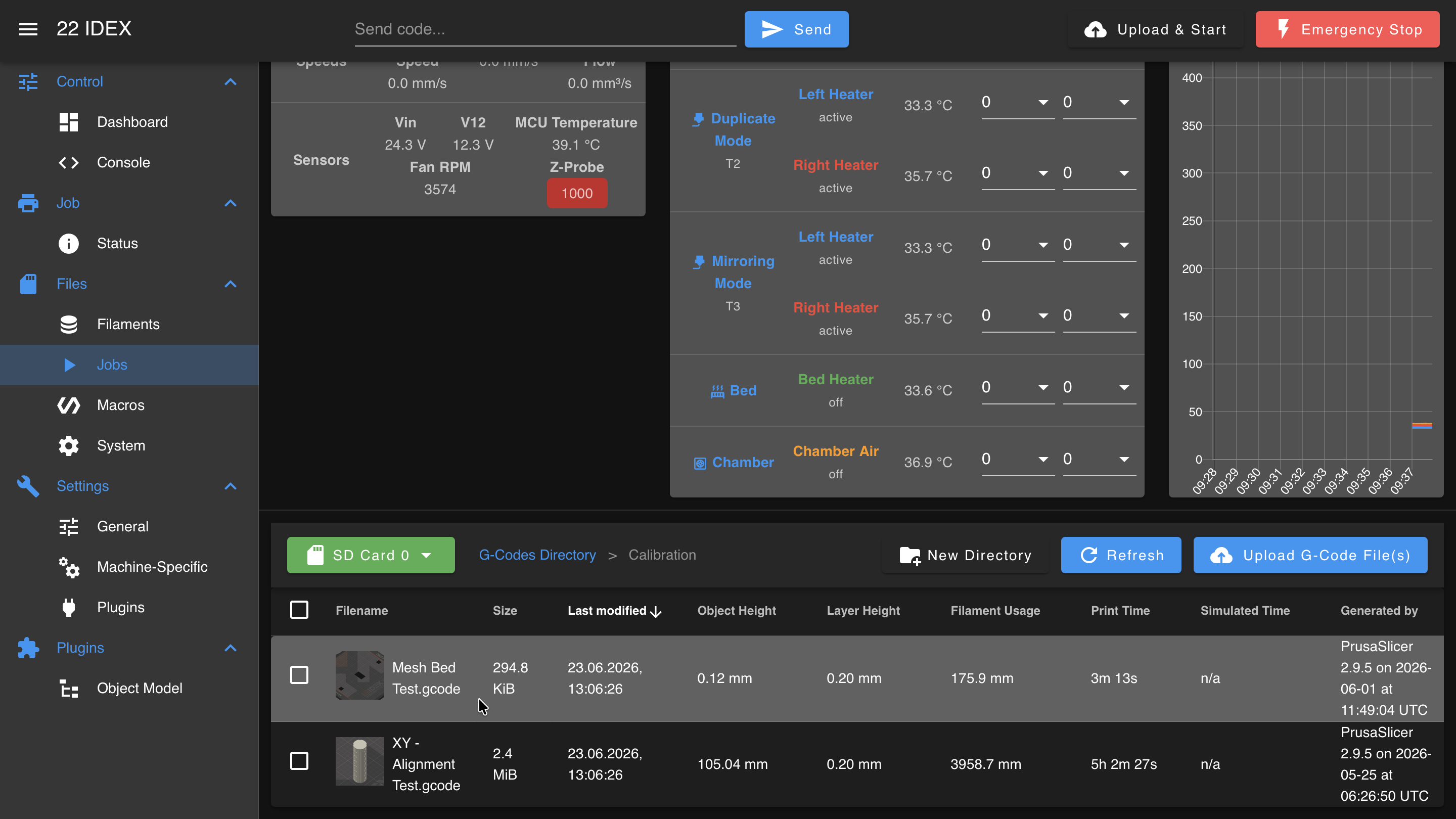This screenshot has width=1456, height=819.
Task: Click the Refresh button
Action: 1121,555
